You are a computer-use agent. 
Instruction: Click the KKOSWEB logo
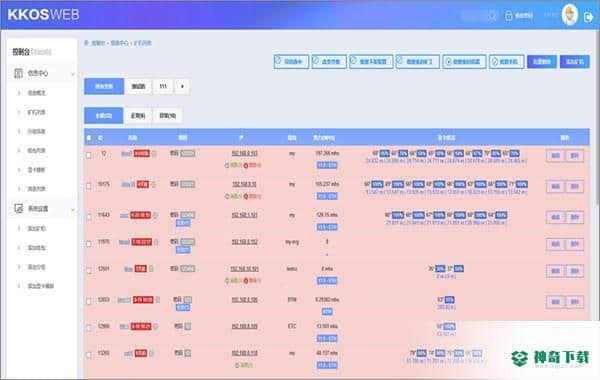click(43, 15)
